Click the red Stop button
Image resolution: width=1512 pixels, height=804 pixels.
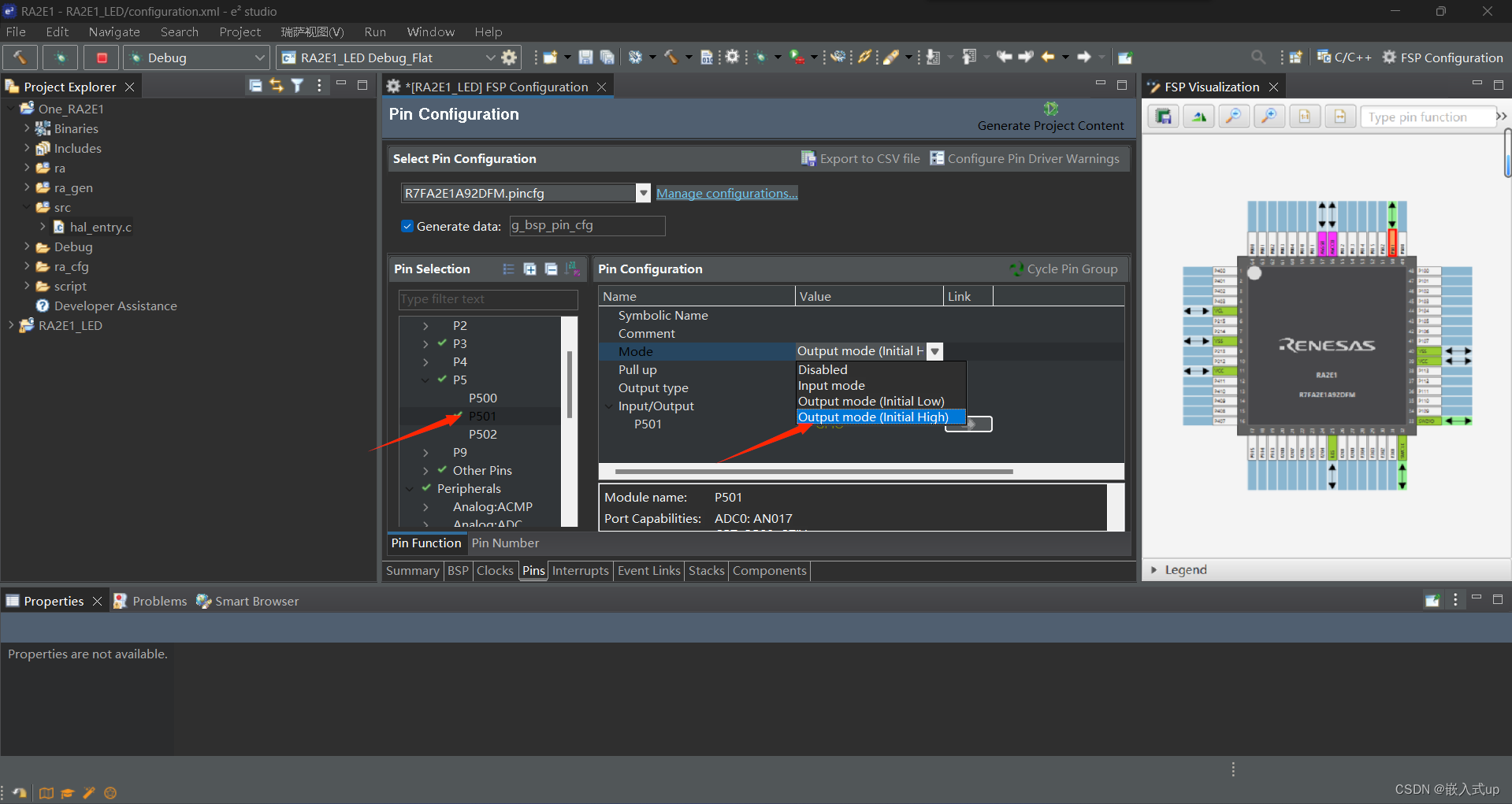102,57
